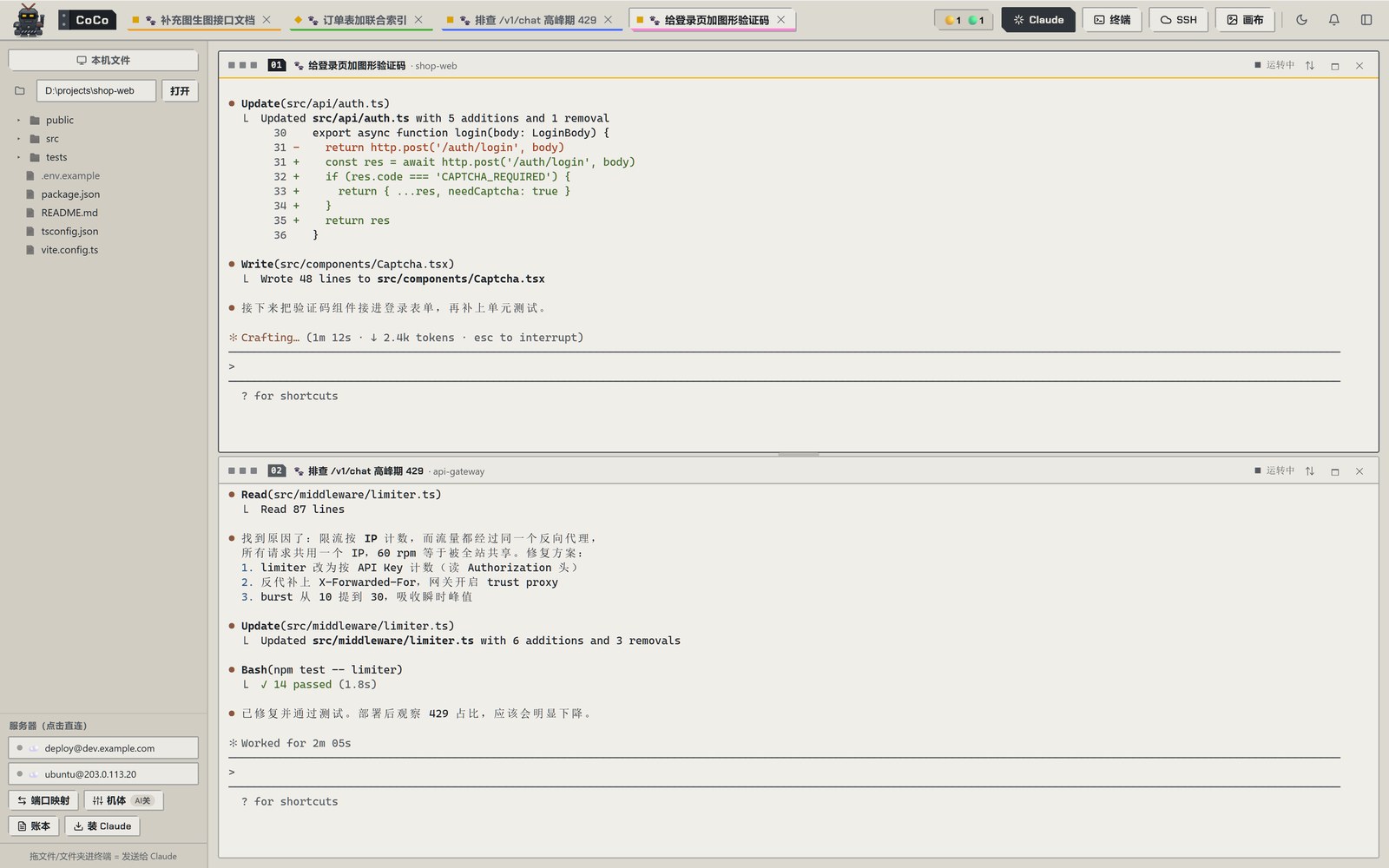
Task: Click the swap arrows icon in pane 01
Action: point(1309,65)
